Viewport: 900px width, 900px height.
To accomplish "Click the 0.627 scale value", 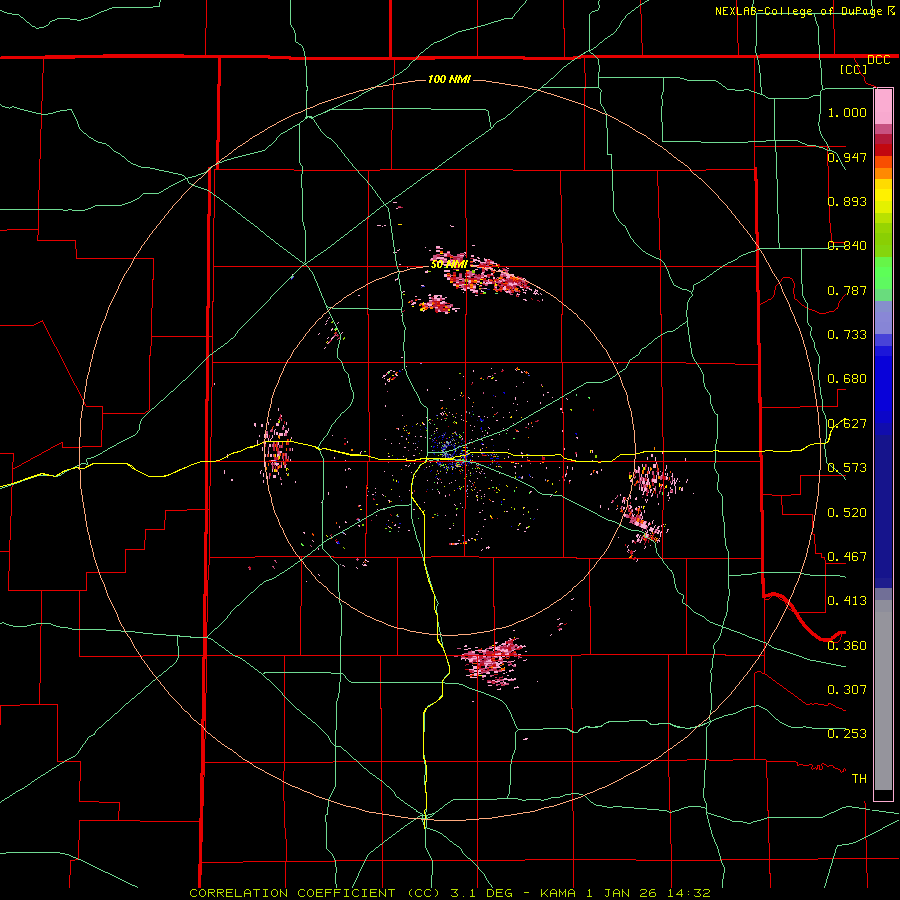I will click(847, 424).
